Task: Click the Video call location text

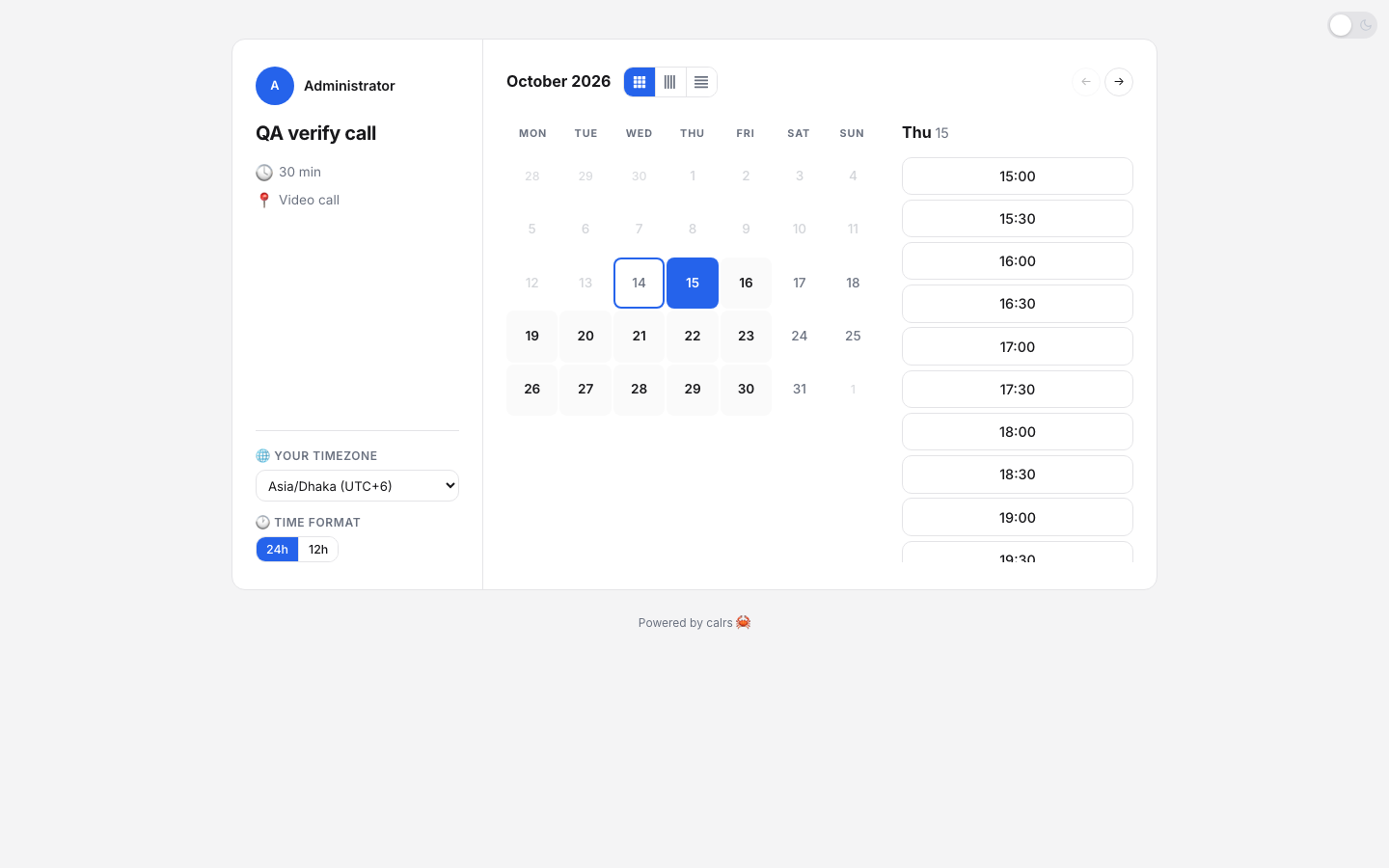Action: [x=309, y=200]
